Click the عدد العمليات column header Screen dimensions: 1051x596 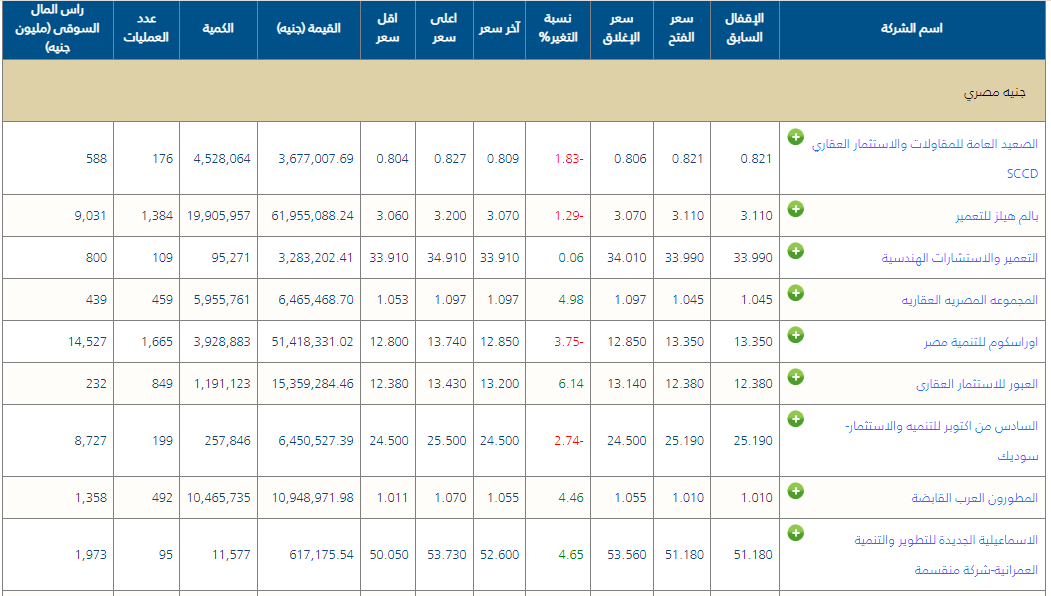pyautogui.click(x=146, y=29)
